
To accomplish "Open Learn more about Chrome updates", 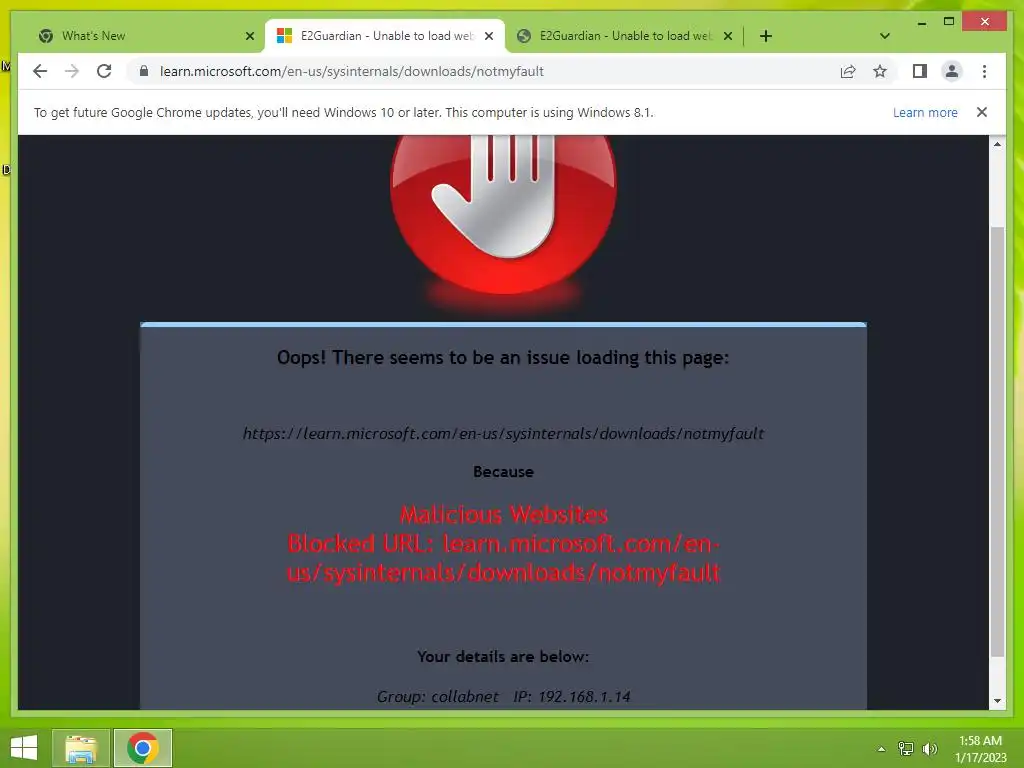I will coord(925,112).
